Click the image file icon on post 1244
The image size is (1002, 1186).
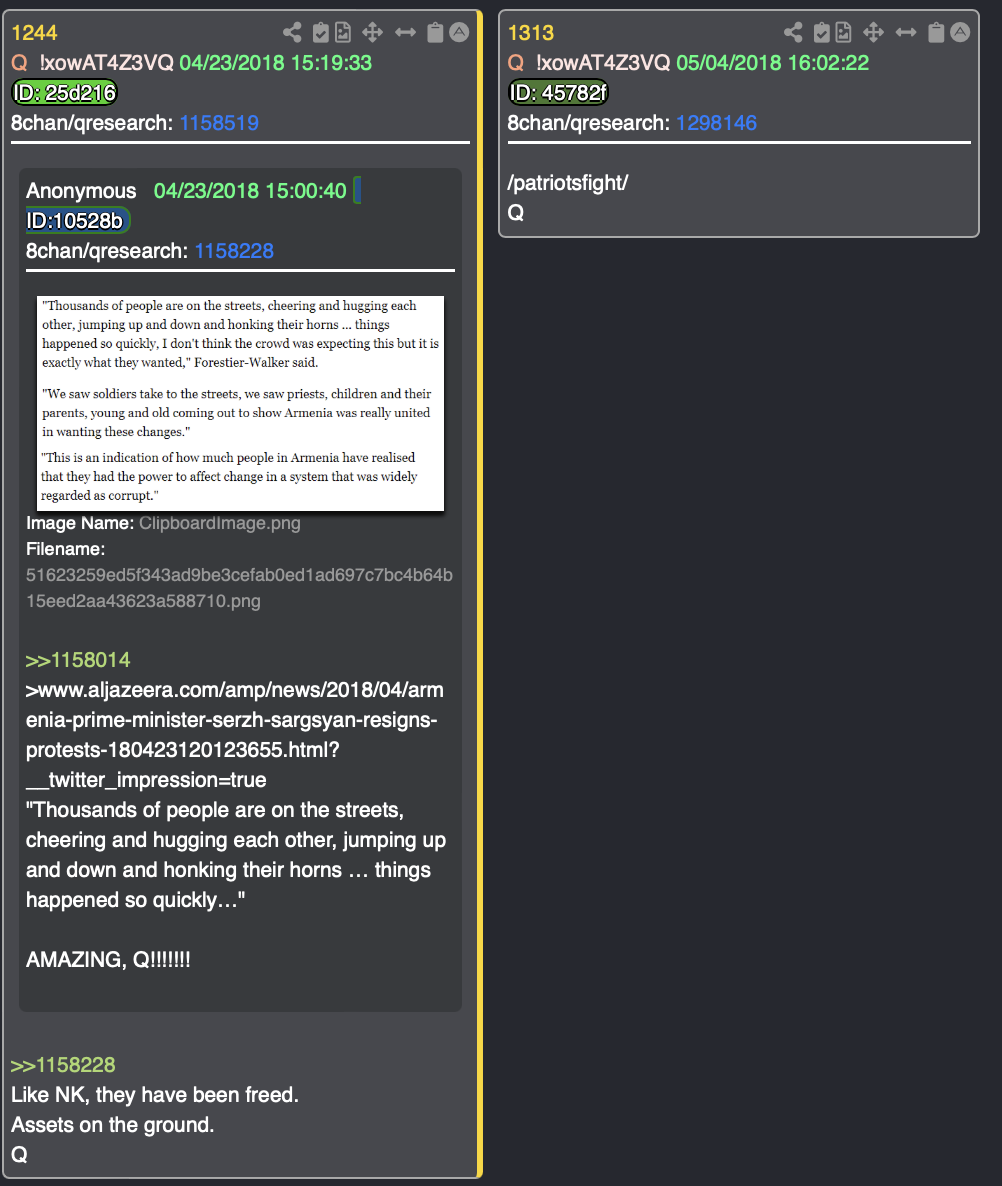pos(343,33)
